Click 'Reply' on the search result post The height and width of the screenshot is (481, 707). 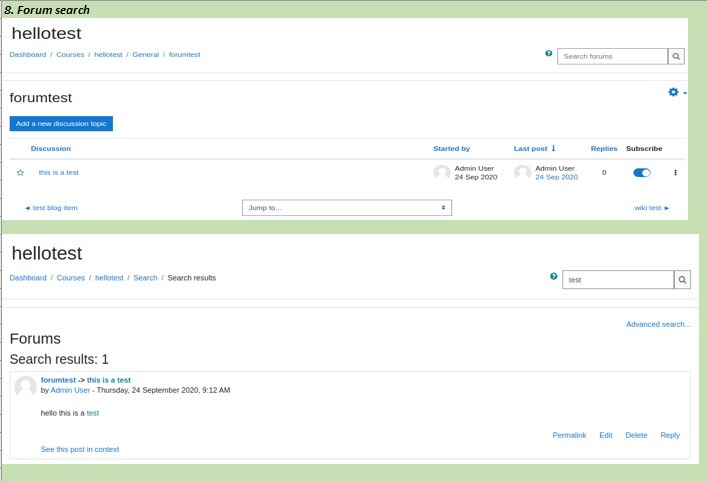(x=670, y=435)
